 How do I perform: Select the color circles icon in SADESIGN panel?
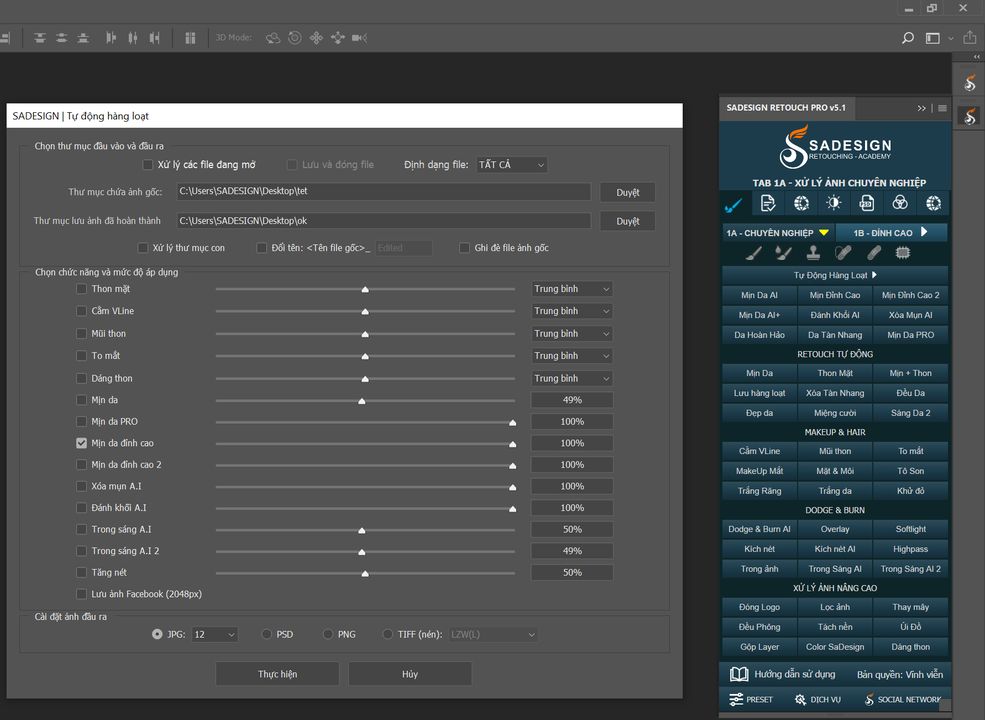[x=901, y=203]
